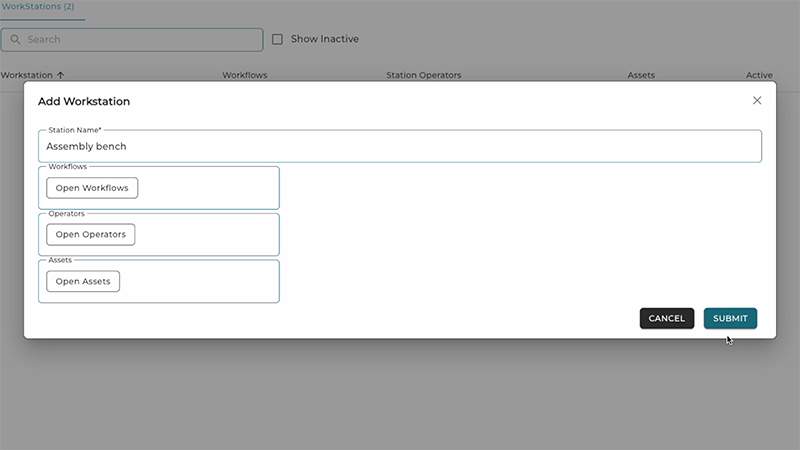Viewport: 800px width, 450px height.
Task: Click the Operators section legend label
Action: tap(66, 213)
